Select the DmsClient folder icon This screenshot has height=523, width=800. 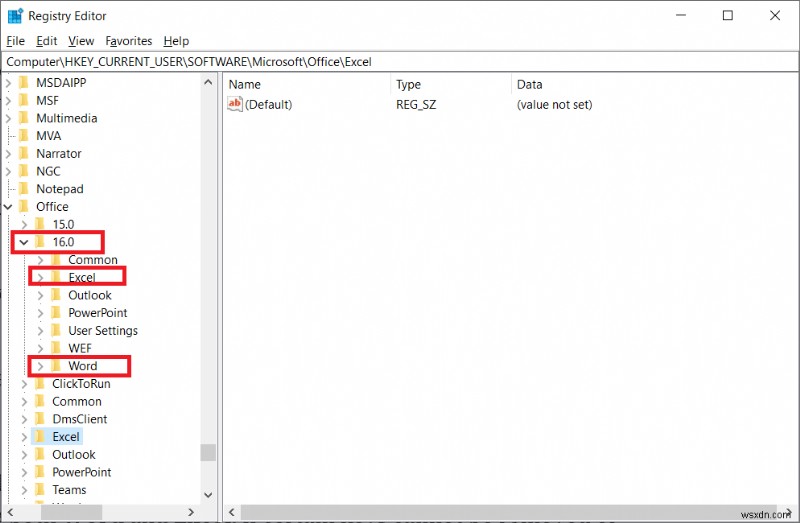[40, 419]
